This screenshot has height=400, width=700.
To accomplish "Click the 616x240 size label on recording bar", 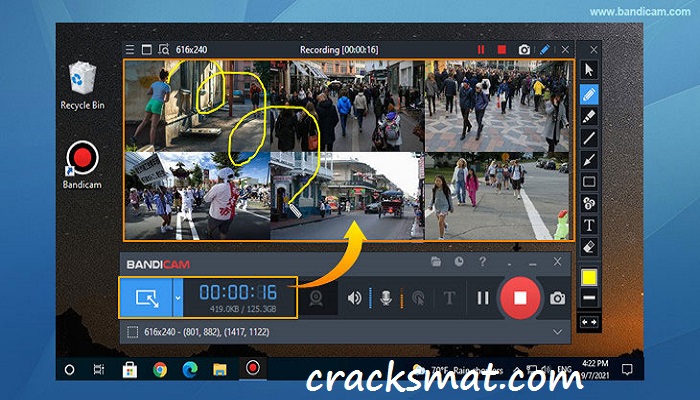I will coord(192,50).
